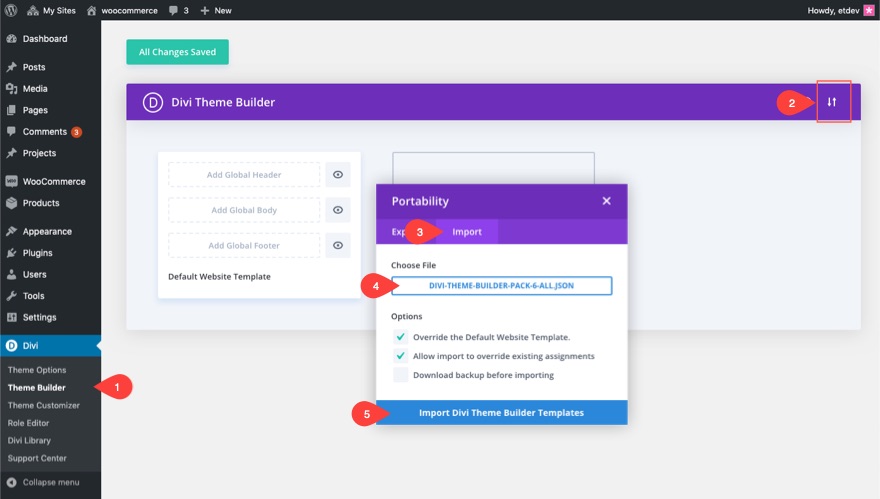Click Choose File field with JSON filename
This screenshot has width=880, height=499.
[502, 285]
